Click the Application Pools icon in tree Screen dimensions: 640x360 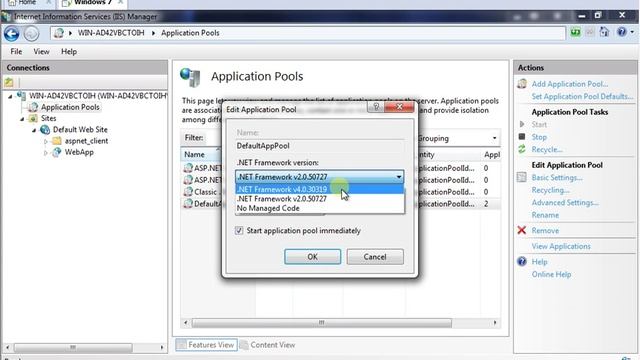[33, 107]
